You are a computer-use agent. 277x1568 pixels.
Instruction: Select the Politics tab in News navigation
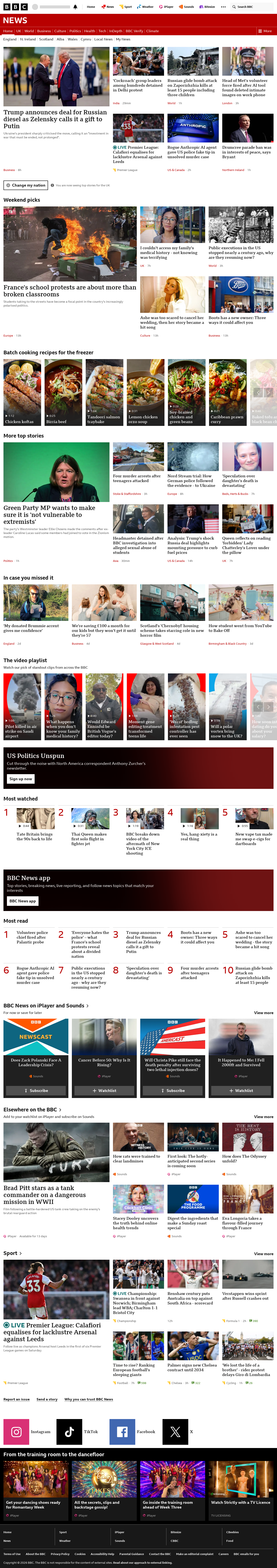tap(75, 31)
